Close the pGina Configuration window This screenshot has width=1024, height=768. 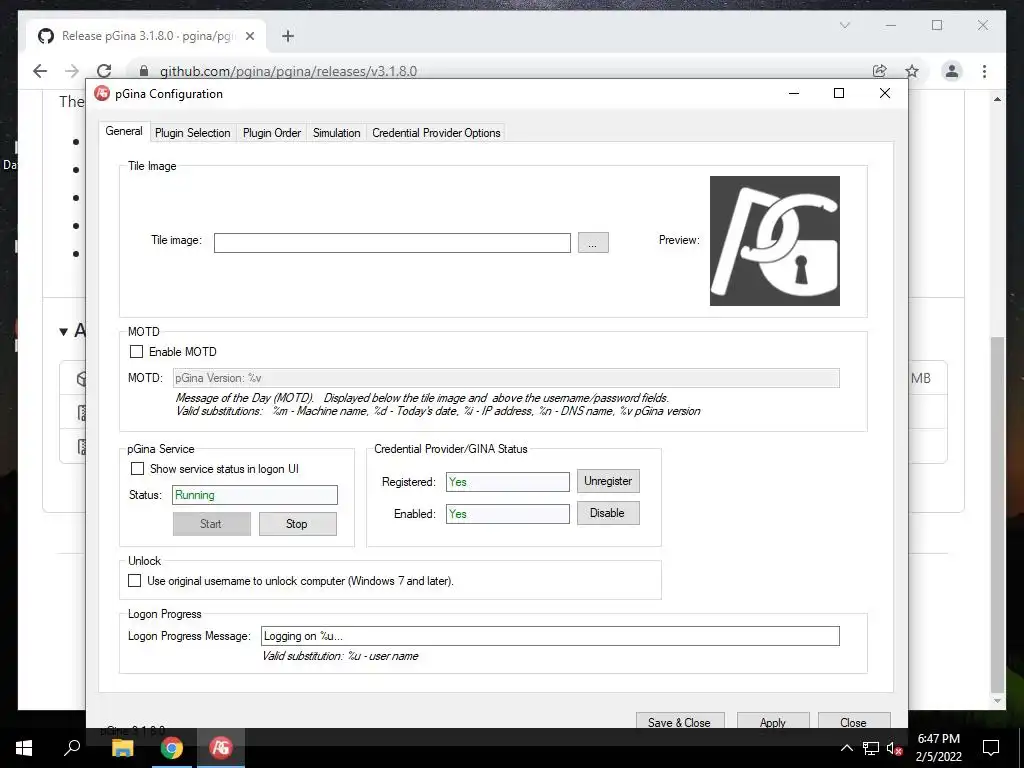pyautogui.click(x=885, y=93)
